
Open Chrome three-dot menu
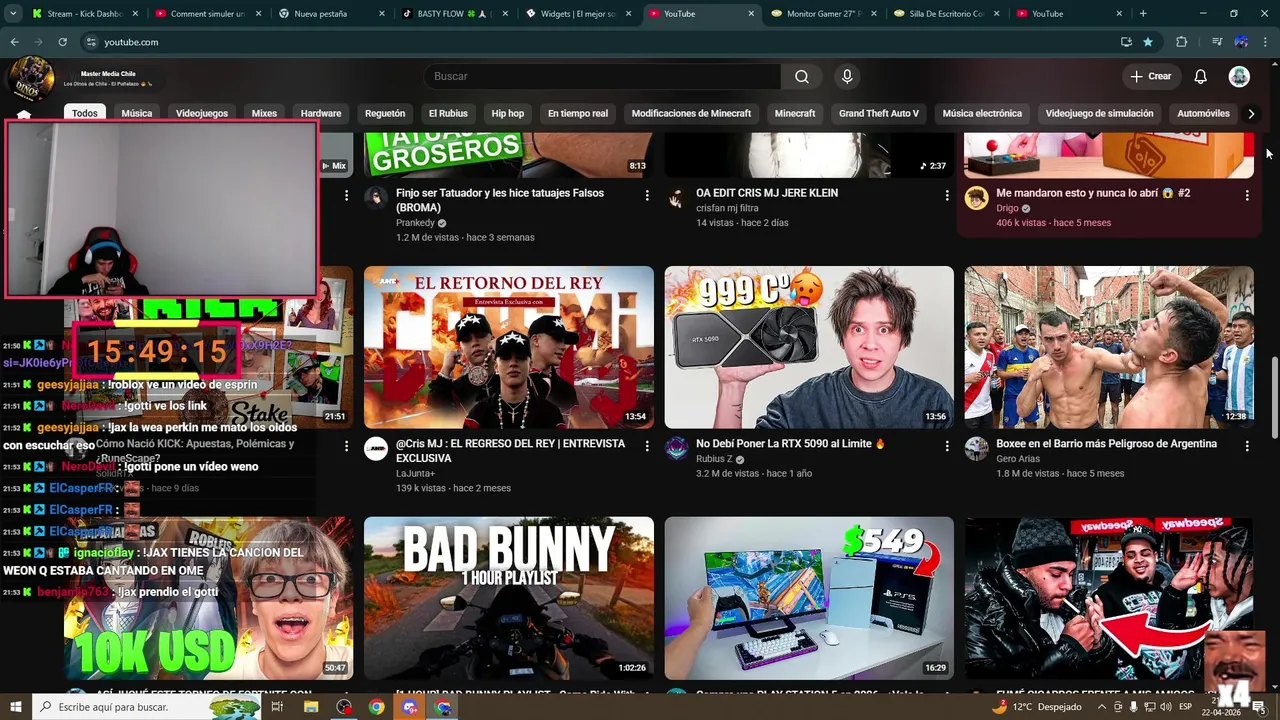[1266, 42]
